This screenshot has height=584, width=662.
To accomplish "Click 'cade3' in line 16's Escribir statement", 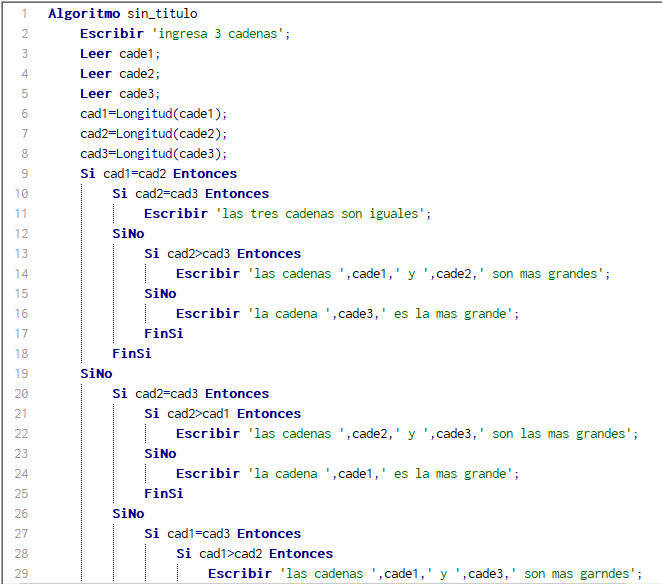I will point(355,314).
